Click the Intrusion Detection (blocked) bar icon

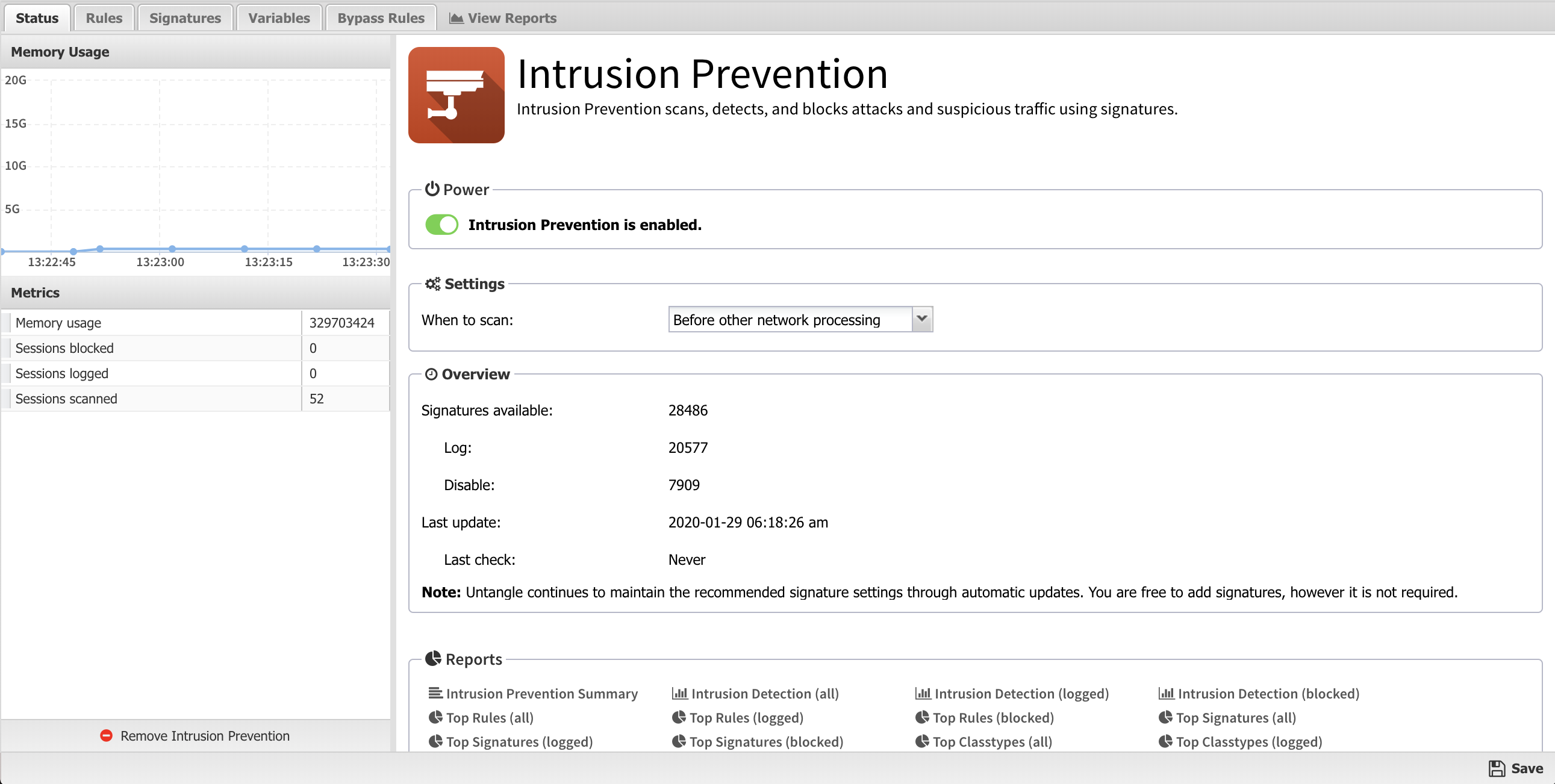click(1166, 693)
